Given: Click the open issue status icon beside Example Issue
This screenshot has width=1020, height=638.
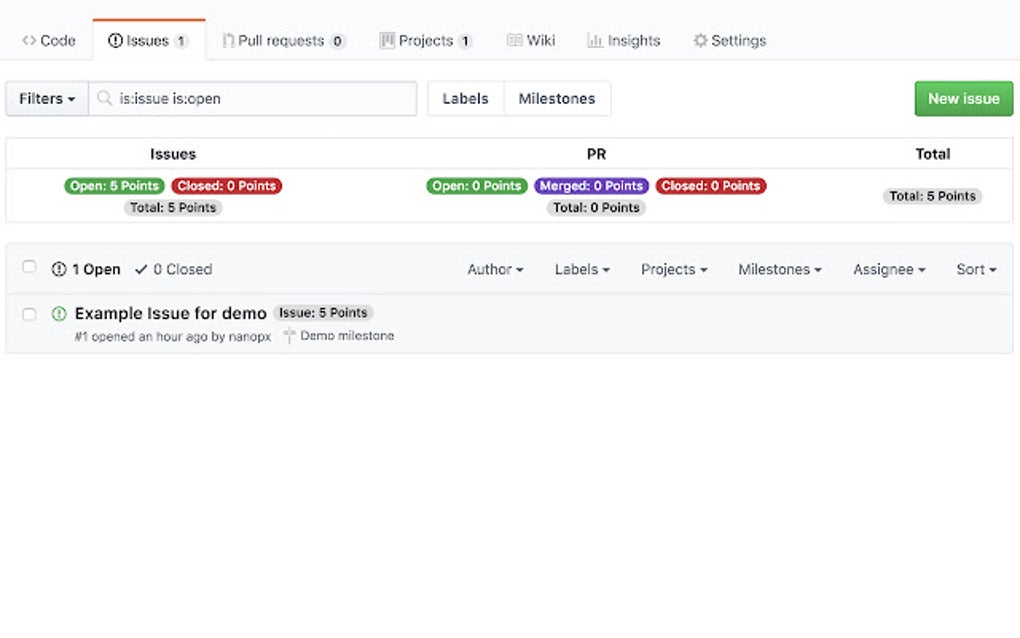Looking at the screenshot, I should click(x=59, y=313).
